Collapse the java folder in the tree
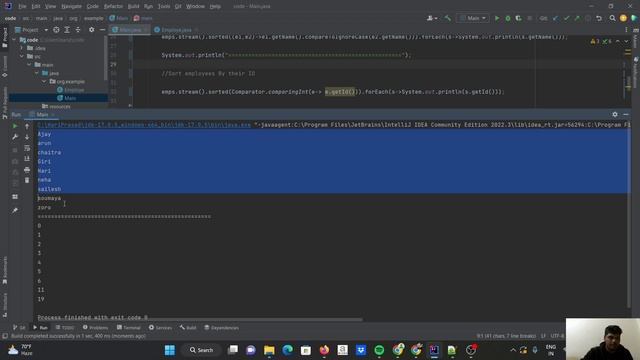640x360 pixels. pos(37,73)
